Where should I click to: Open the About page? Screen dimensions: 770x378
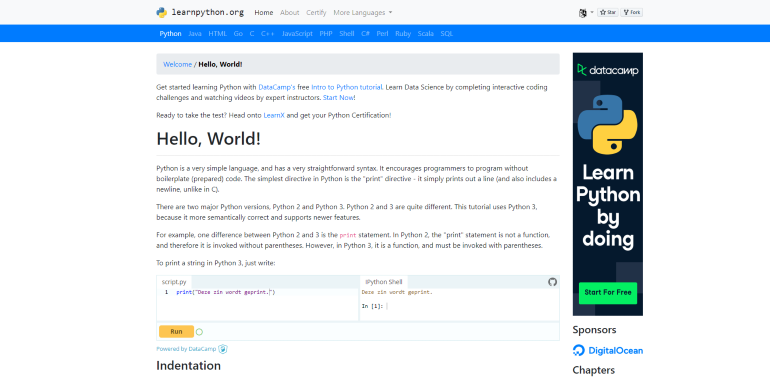click(x=290, y=13)
